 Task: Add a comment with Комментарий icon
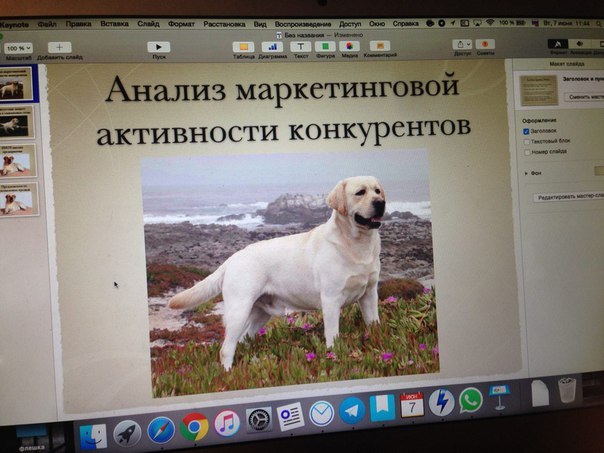(x=380, y=46)
